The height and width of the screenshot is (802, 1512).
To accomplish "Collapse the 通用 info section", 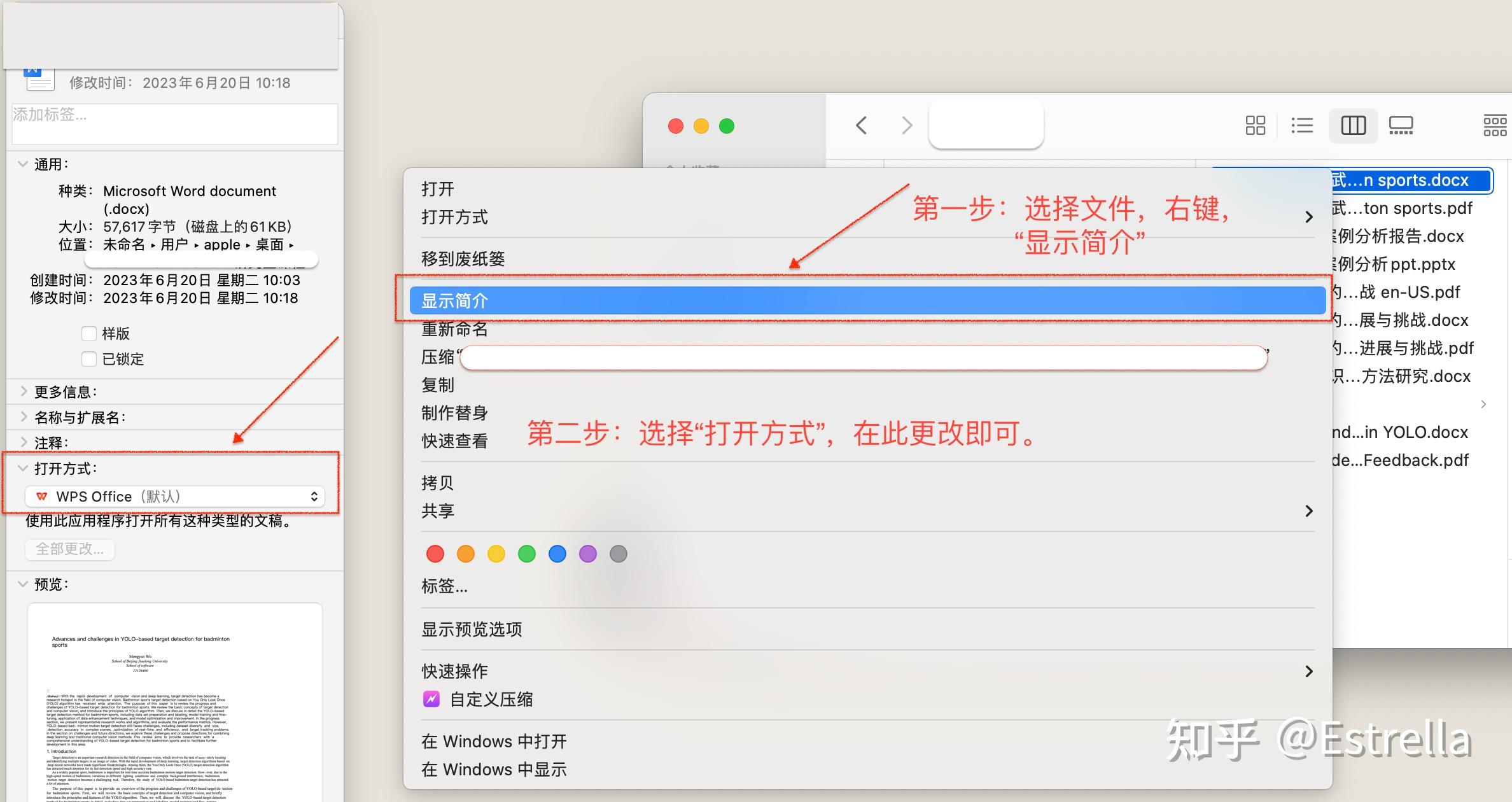I will tap(23, 164).
